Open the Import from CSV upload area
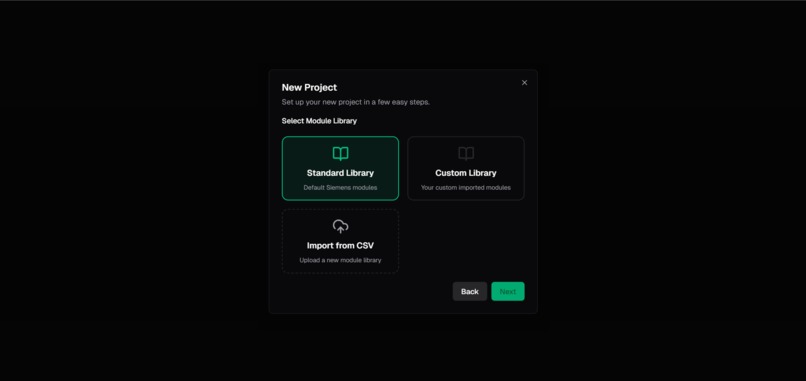The image size is (806, 381). pyautogui.click(x=340, y=241)
